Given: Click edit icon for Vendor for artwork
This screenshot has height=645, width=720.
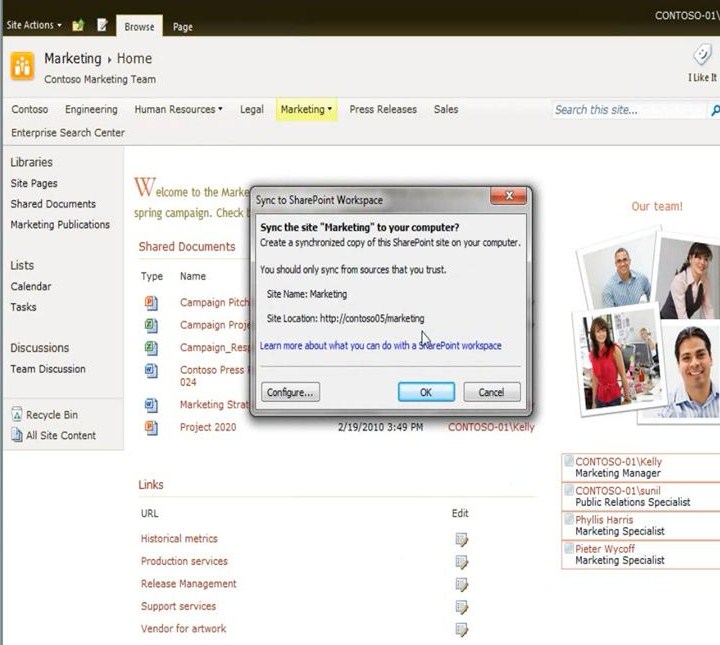Looking at the screenshot, I should tap(461, 629).
